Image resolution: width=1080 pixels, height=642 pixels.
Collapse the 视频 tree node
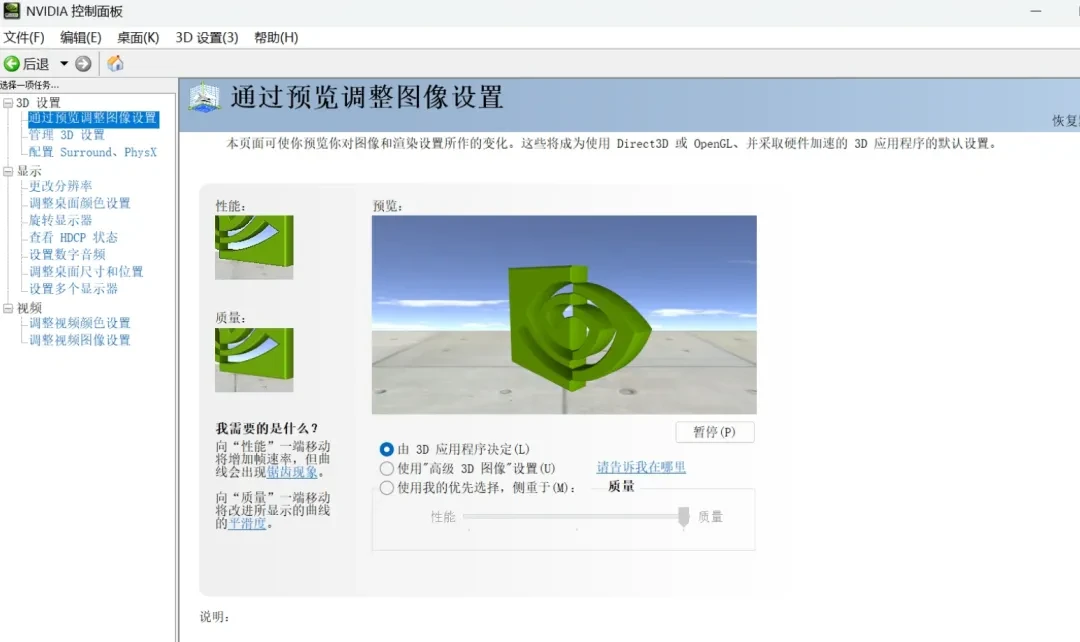[x=8, y=308]
